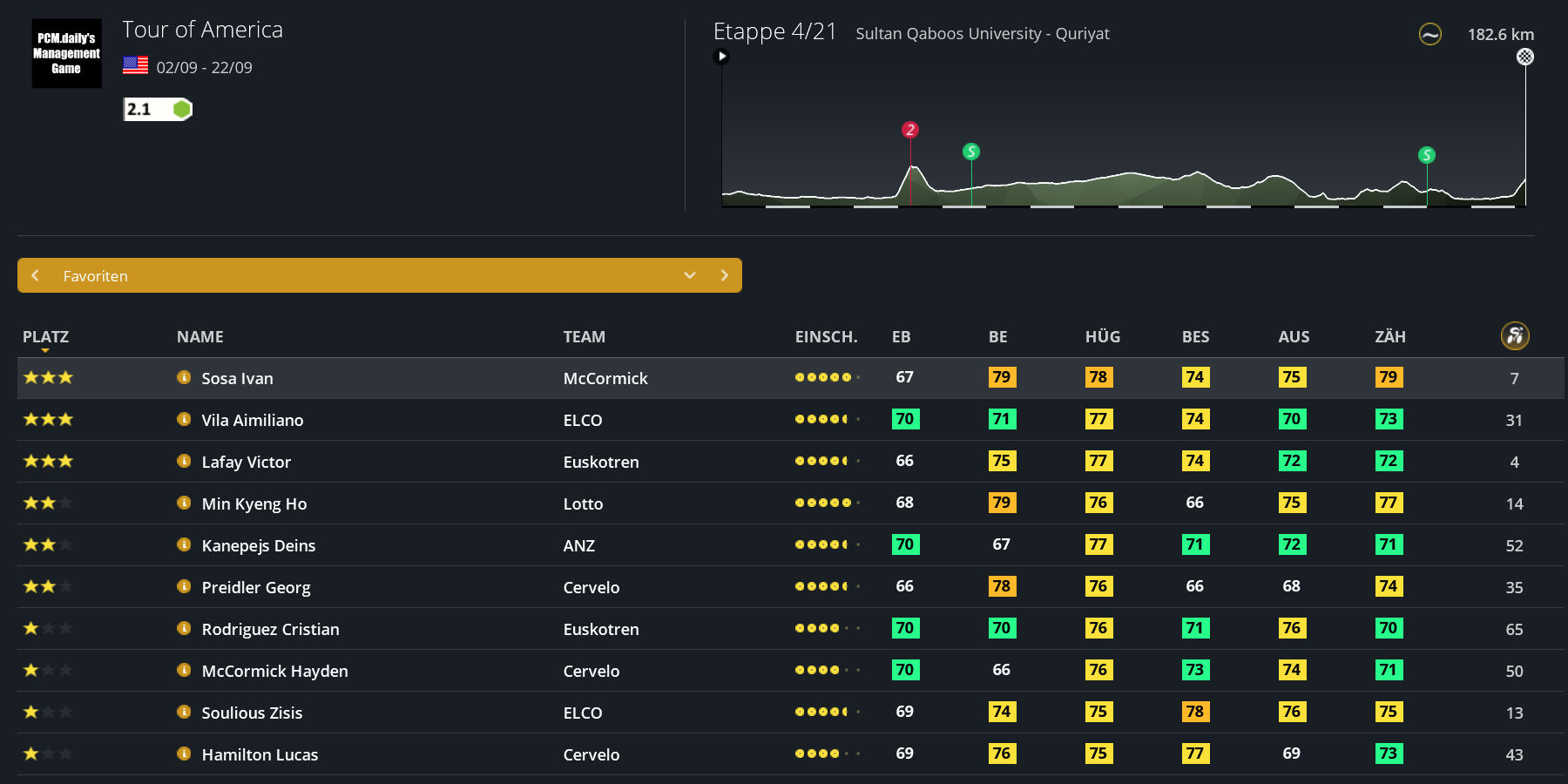Select rider Vila Aimiliano

tap(253, 420)
